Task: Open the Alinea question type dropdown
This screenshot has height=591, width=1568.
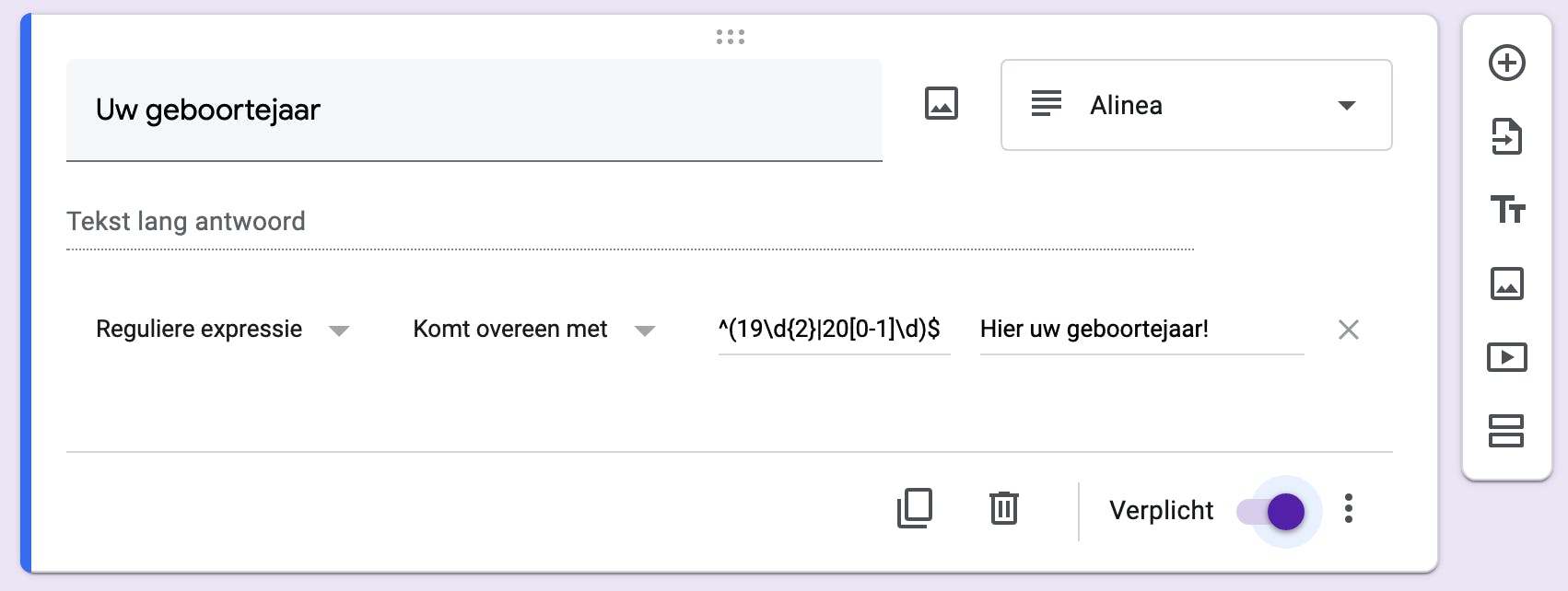Action: [1196, 105]
